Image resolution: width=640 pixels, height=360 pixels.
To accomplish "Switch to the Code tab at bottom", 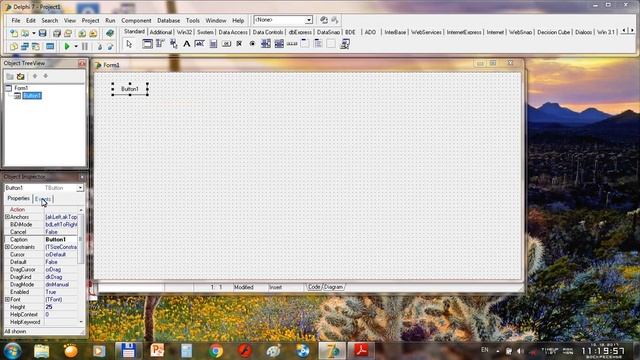I will 314,287.
